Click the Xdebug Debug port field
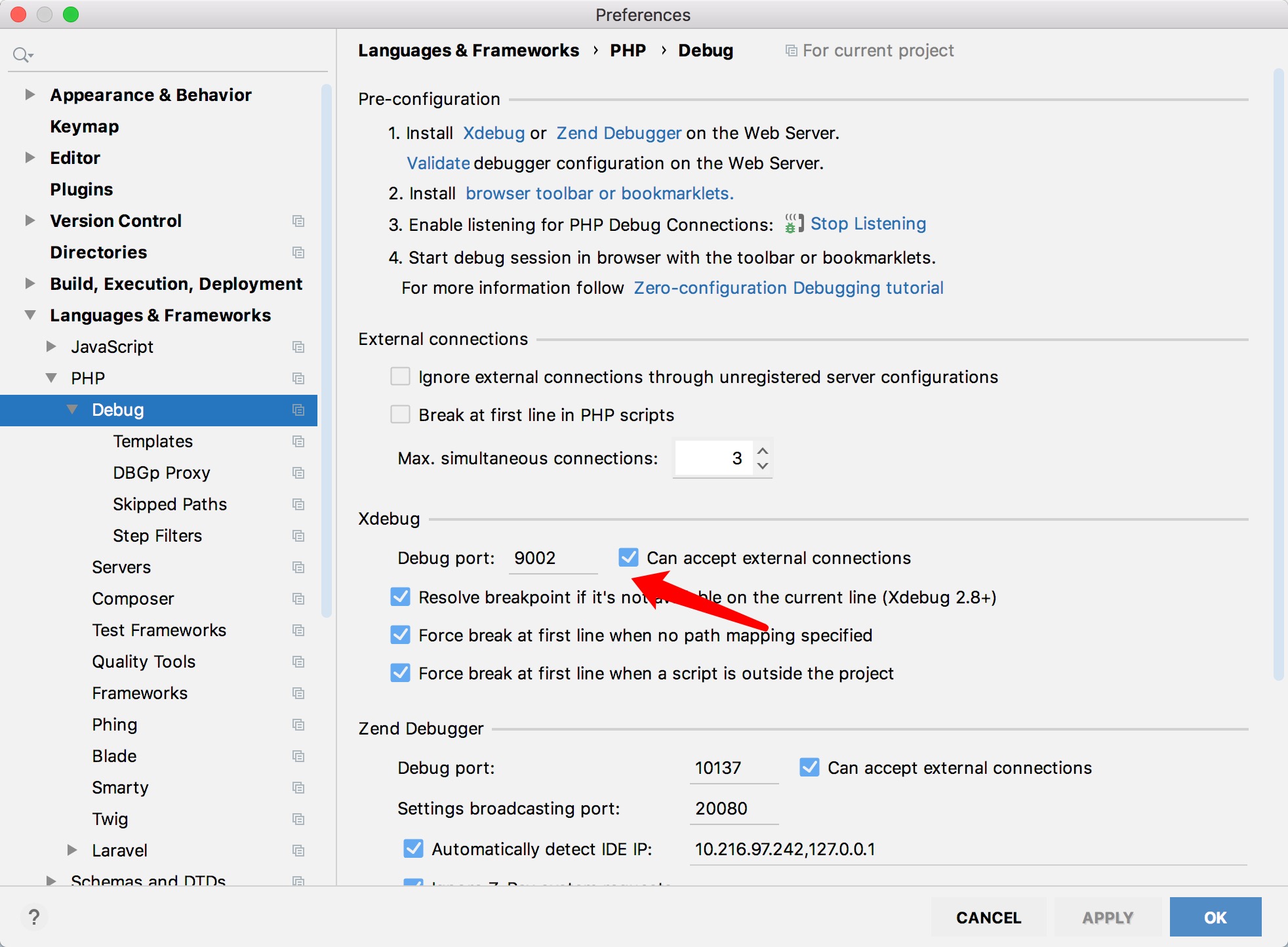 pos(552,558)
